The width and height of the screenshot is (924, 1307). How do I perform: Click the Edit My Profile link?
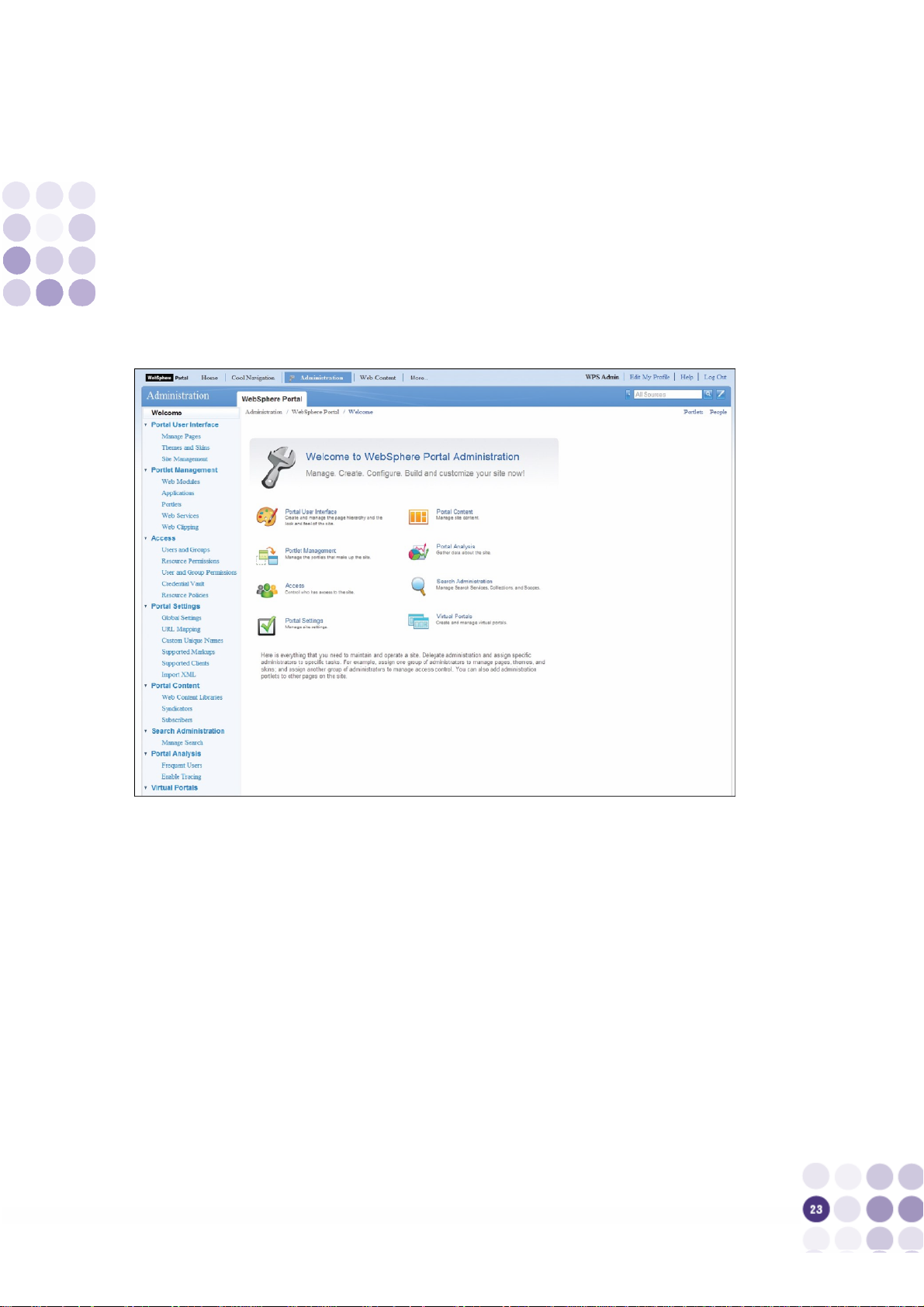[x=649, y=377]
